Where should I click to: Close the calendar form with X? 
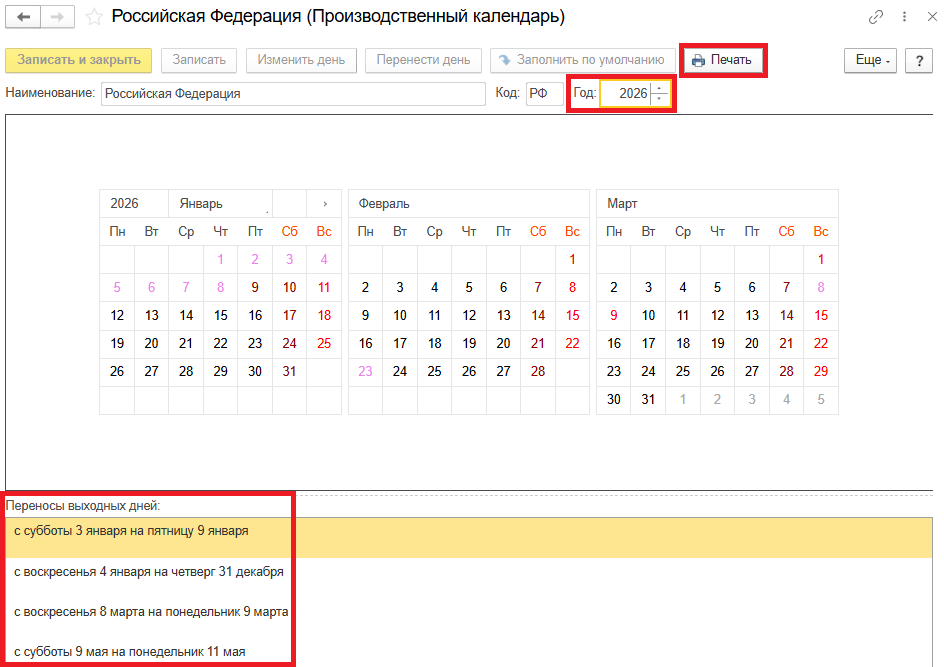[930, 17]
